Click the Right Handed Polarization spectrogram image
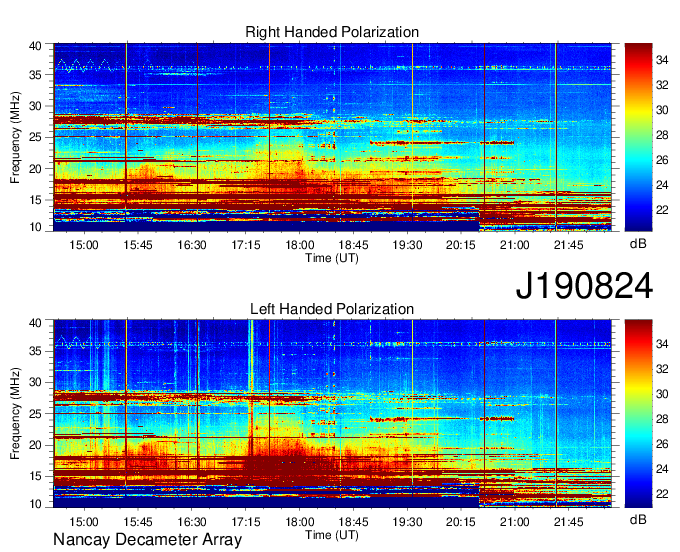This screenshot has height=552, width=680. point(332,137)
